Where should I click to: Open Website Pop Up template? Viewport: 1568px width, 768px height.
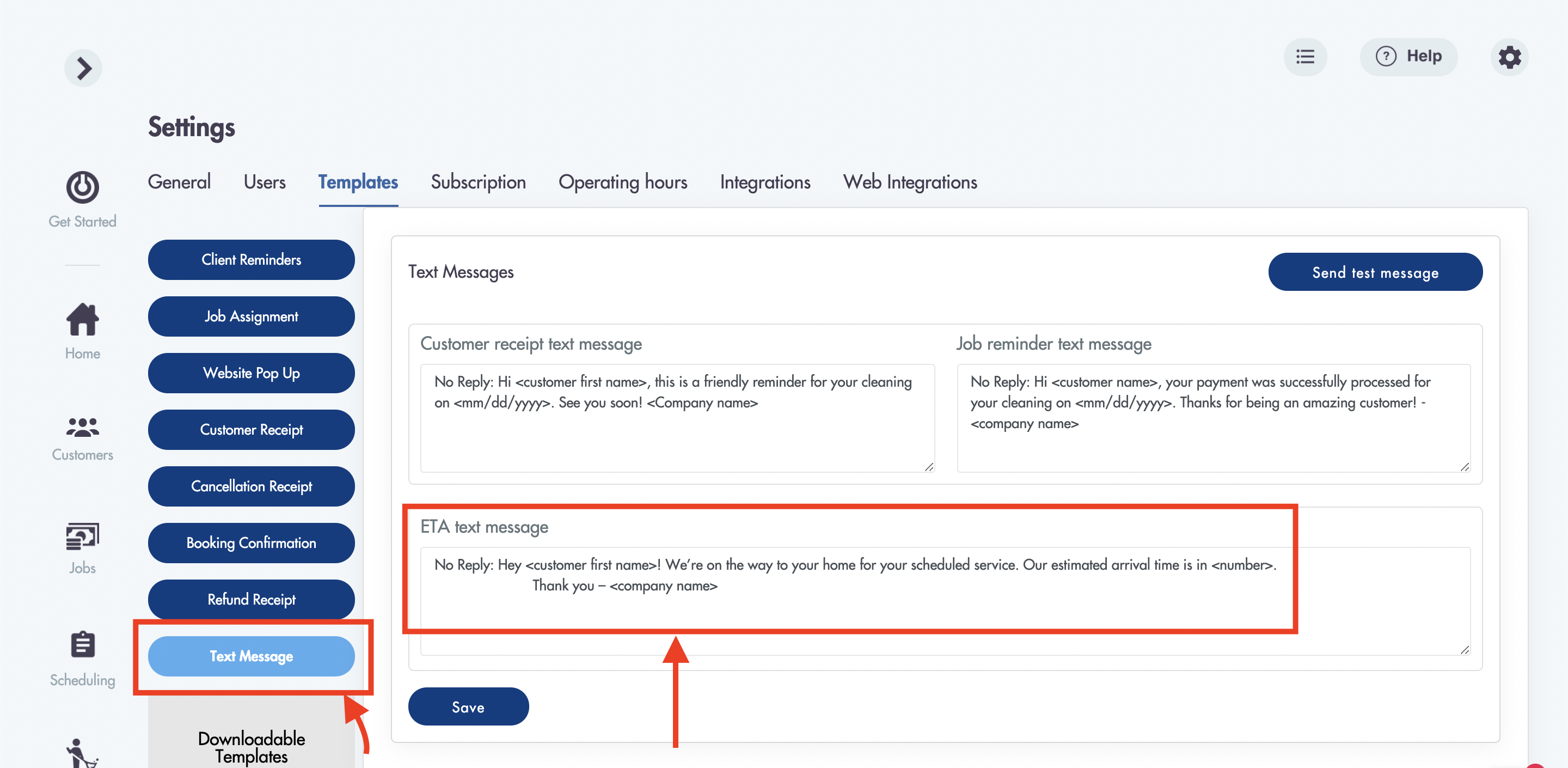(252, 373)
